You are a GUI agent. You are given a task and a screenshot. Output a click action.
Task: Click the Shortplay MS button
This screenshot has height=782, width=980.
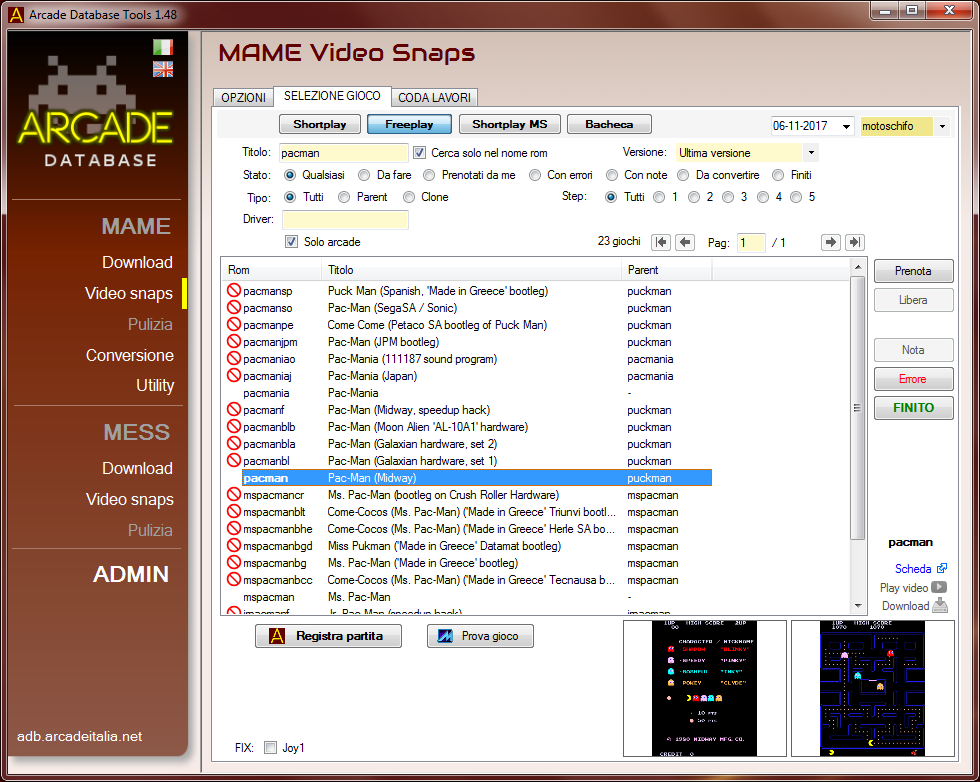click(x=509, y=124)
